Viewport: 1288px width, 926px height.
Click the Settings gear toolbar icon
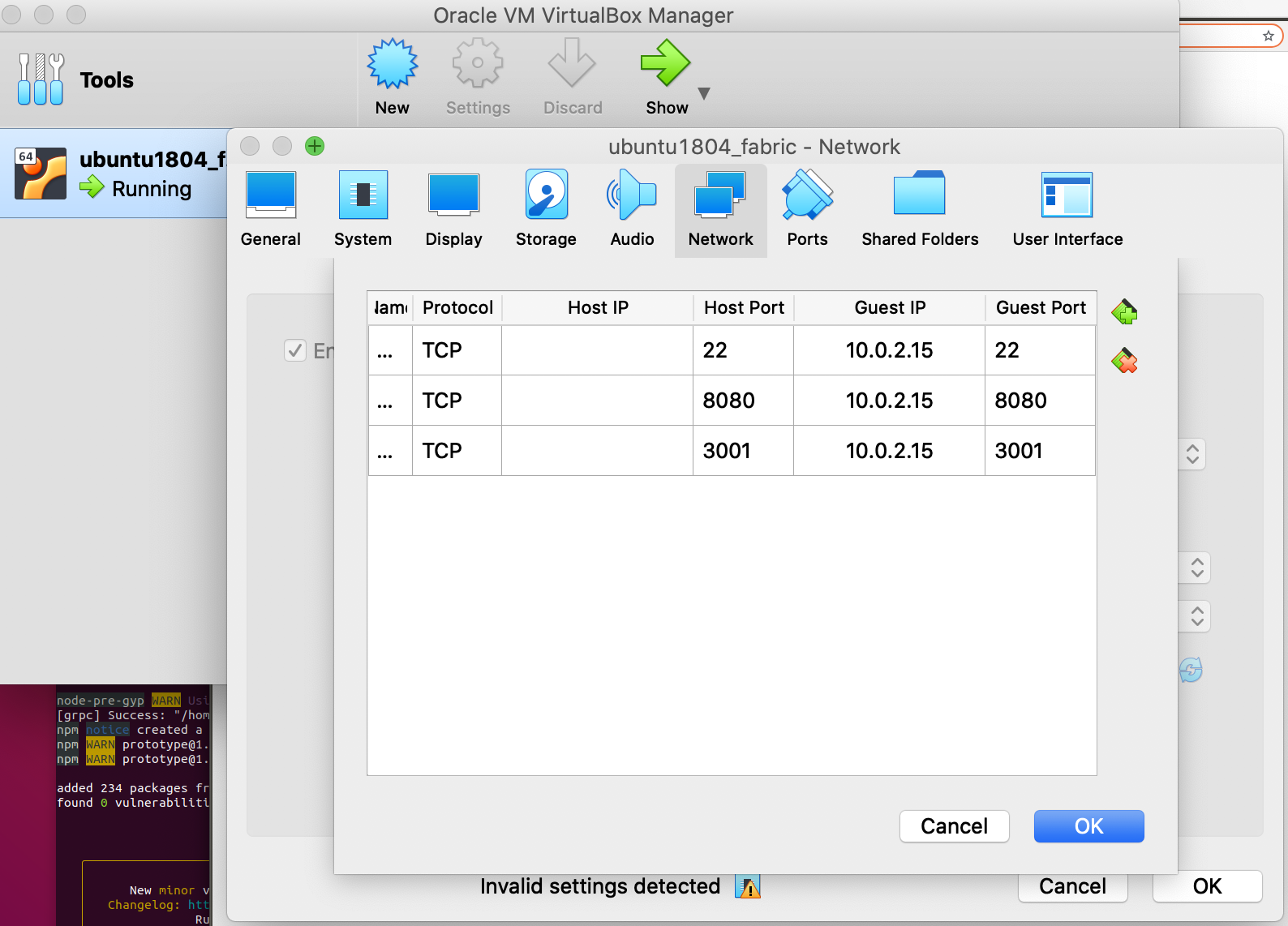478,63
